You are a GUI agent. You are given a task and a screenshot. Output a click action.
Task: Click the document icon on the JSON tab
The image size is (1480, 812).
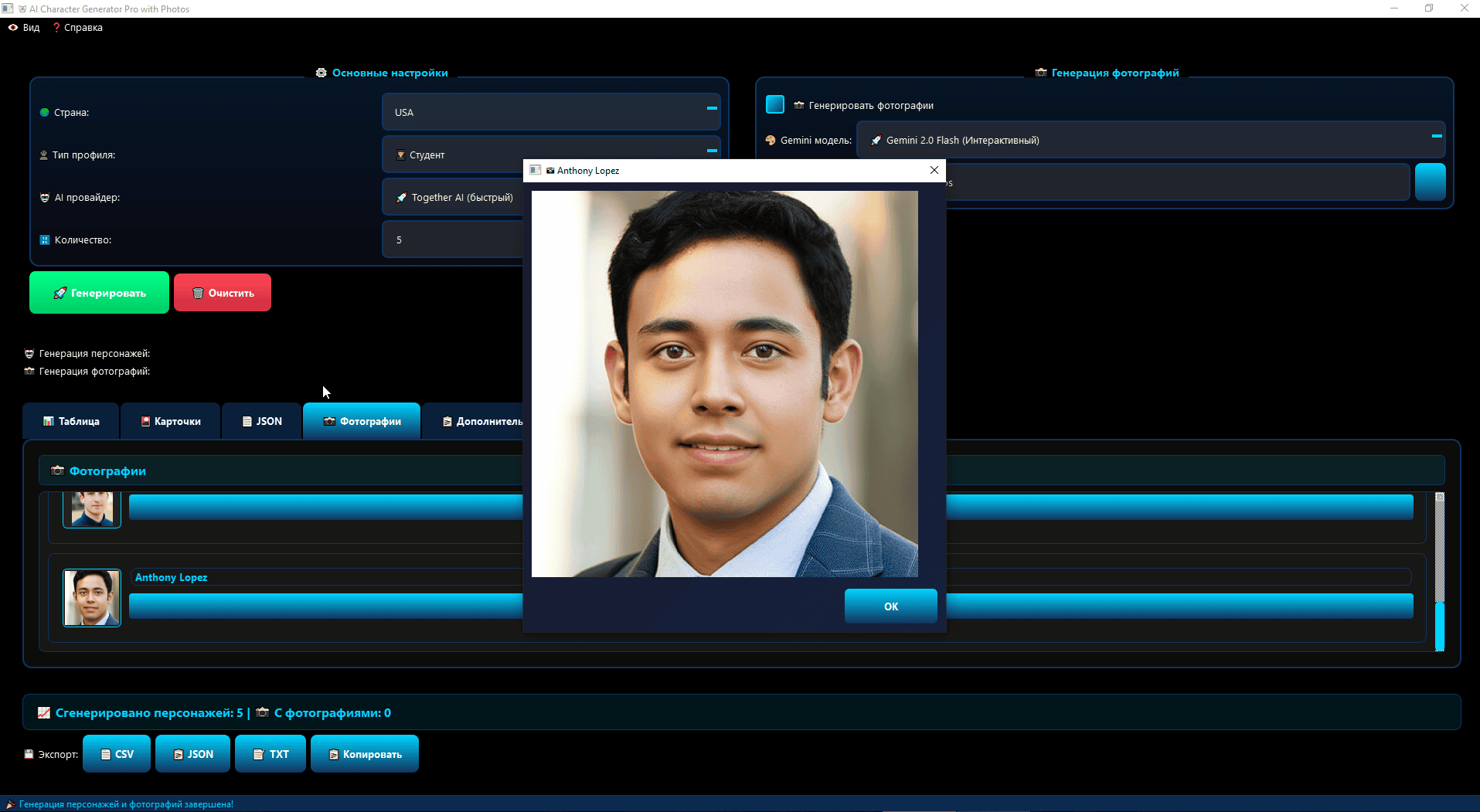(x=247, y=421)
